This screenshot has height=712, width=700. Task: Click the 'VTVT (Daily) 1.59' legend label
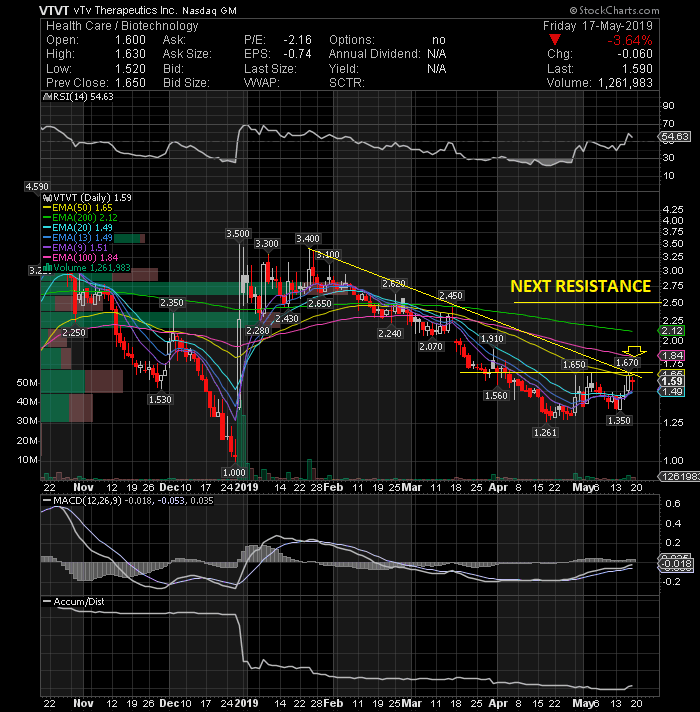(87, 198)
